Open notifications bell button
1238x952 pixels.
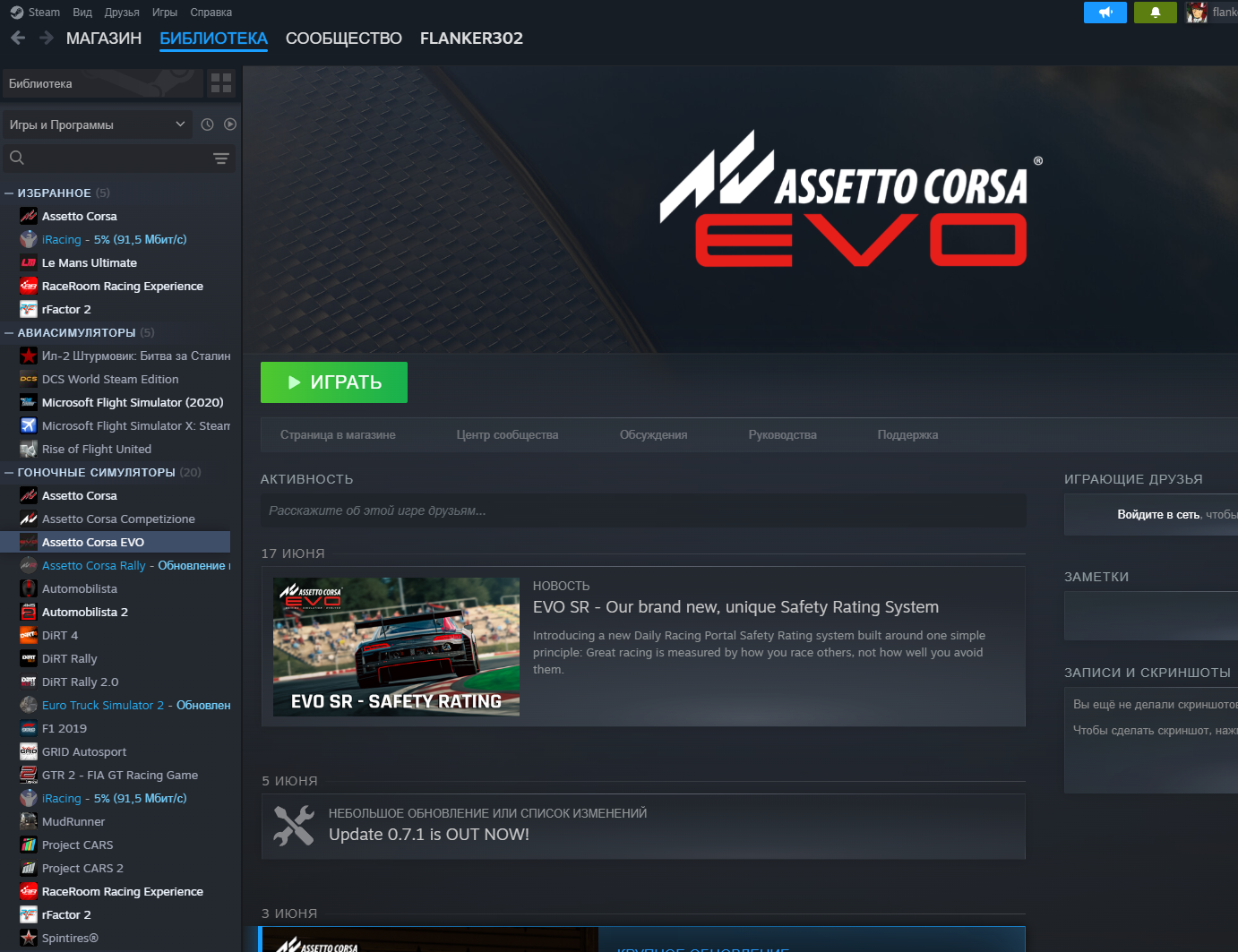1156,13
